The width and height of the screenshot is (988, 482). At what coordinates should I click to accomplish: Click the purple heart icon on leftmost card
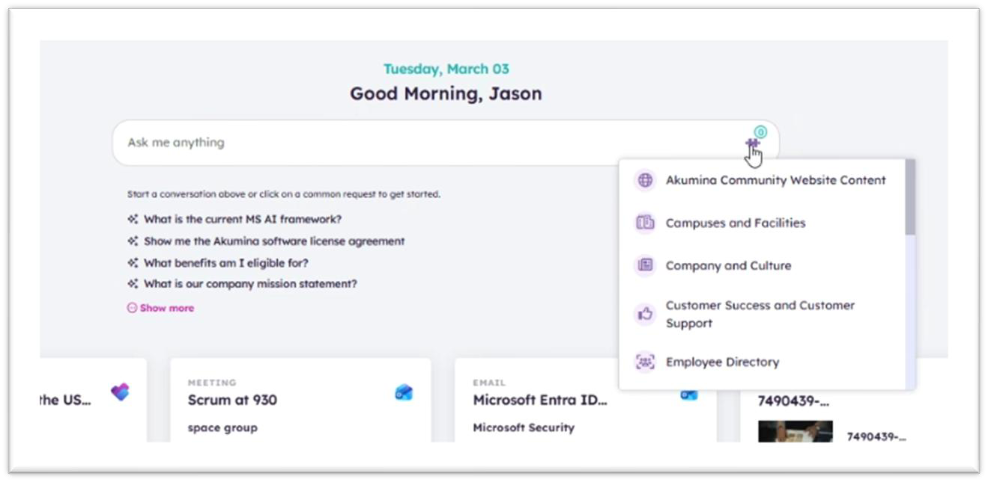point(120,392)
